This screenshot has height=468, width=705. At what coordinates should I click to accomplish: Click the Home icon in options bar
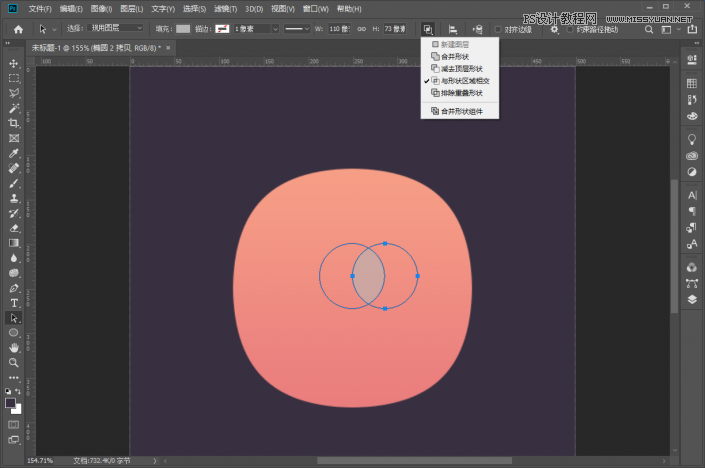click(x=18, y=29)
